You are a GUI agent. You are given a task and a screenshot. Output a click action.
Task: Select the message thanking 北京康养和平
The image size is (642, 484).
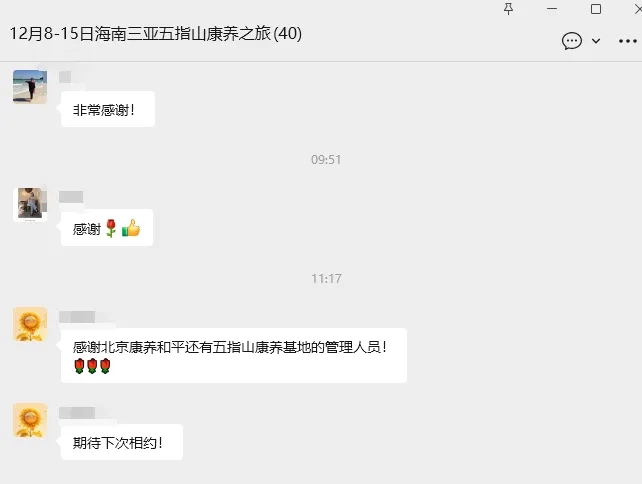[234, 355]
